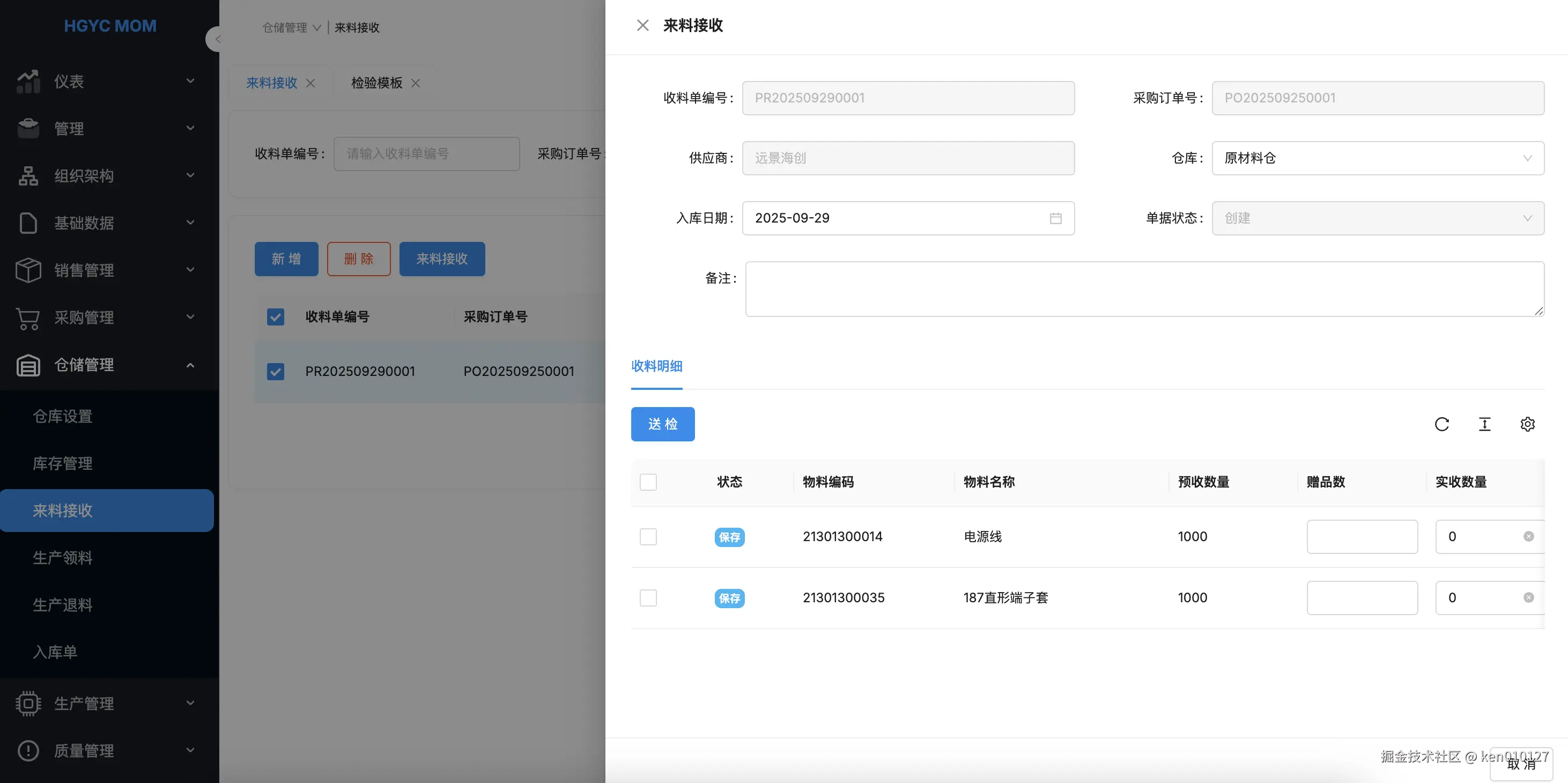Close the 来料接收 drawer with X icon
Screen dimensions: 1568x783
[x=643, y=26]
